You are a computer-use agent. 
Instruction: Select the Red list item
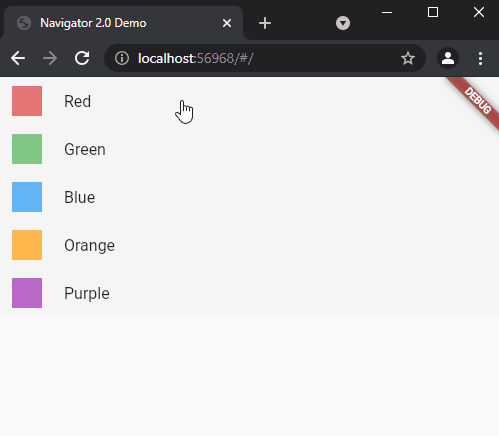[249, 101]
